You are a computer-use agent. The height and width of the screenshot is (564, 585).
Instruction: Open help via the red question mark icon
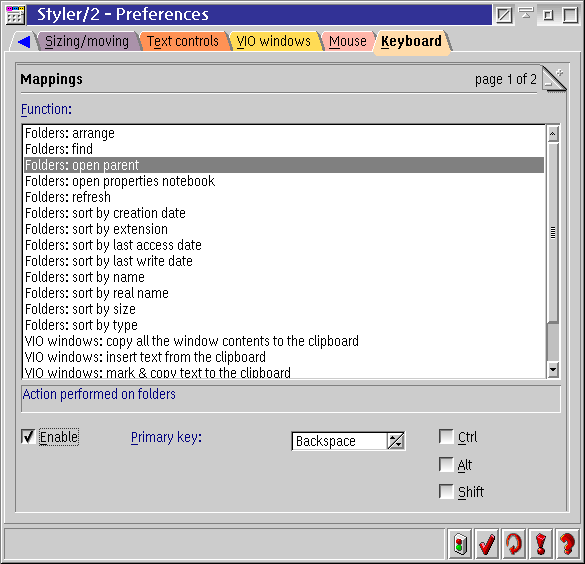point(567,544)
